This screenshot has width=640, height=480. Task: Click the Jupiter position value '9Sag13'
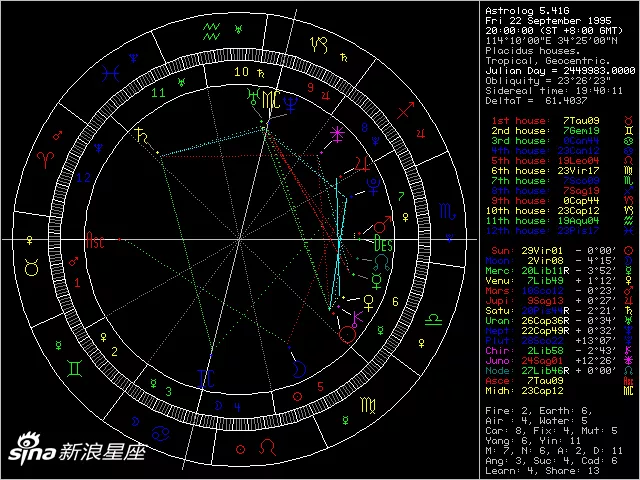545,301
